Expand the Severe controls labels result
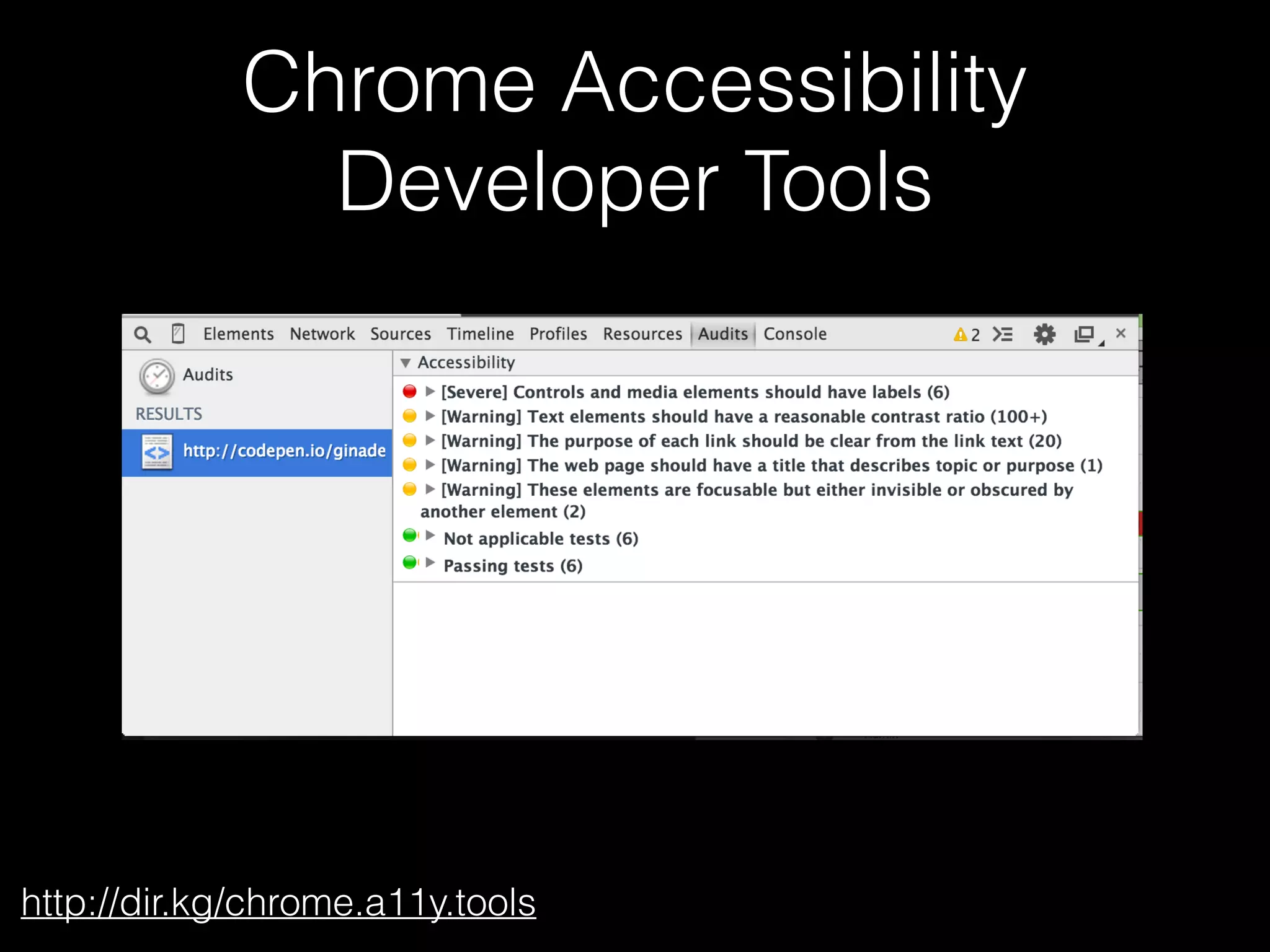Viewport: 1270px width, 952px height. (430, 392)
